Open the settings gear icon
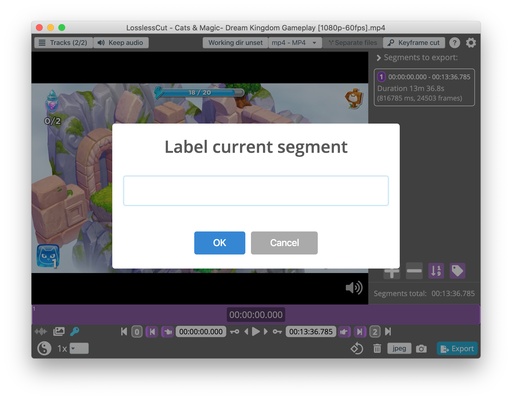The image size is (512, 400). coord(471,43)
